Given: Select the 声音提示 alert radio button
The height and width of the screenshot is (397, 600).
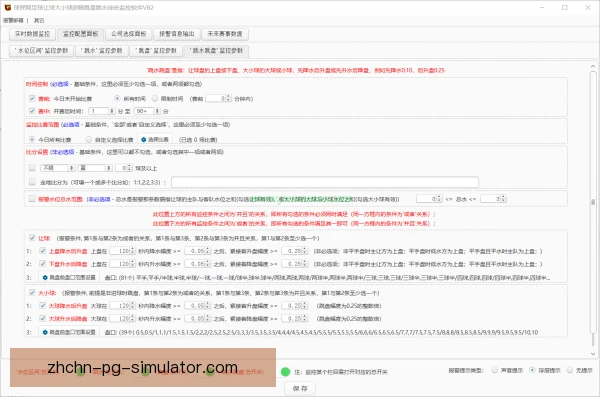Looking at the screenshot, I should tap(494, 370).
